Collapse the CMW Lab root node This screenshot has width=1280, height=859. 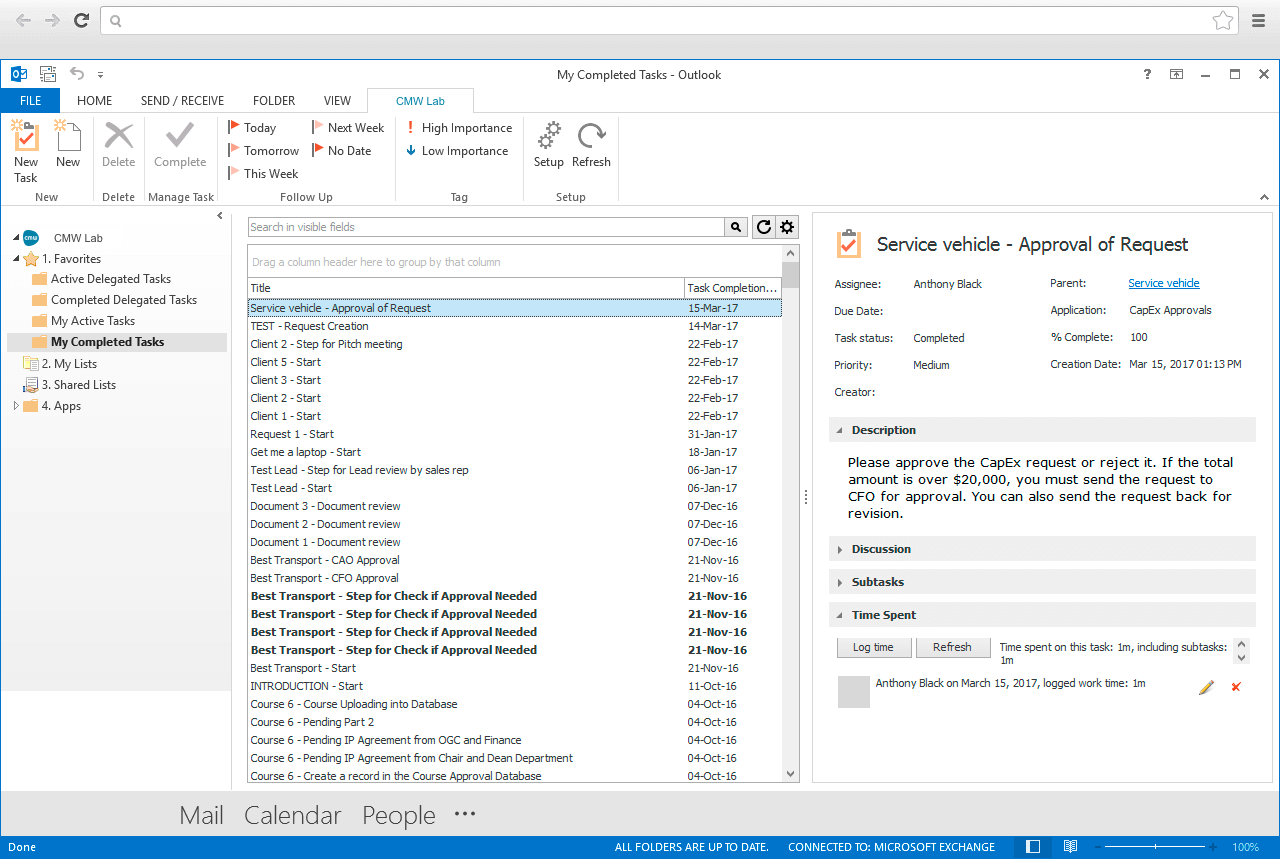tap(16, 238)
